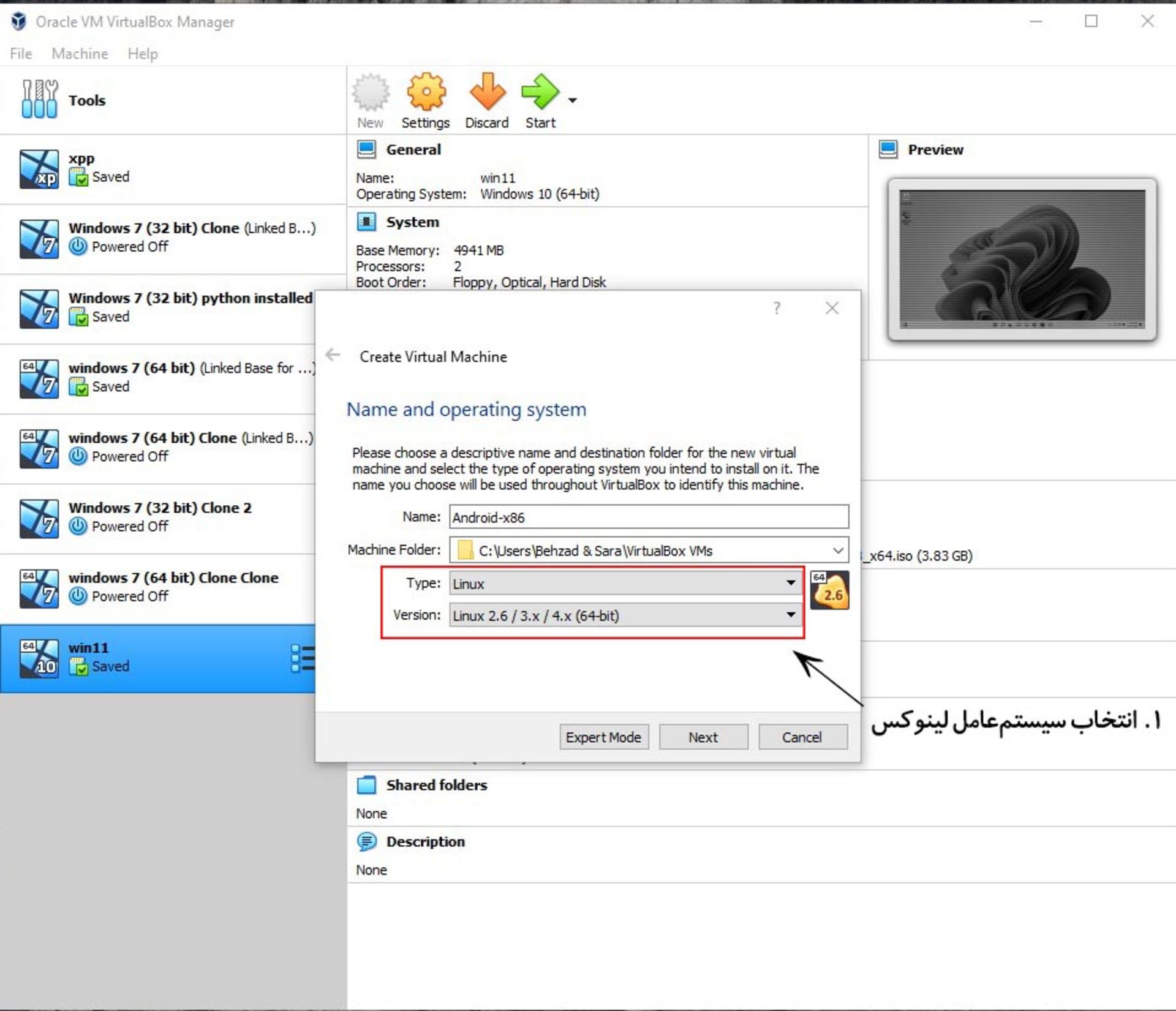Open the Type dropdown showing Linux
This screenshot has height=1011, width=1176.
[x=626, y=583]
